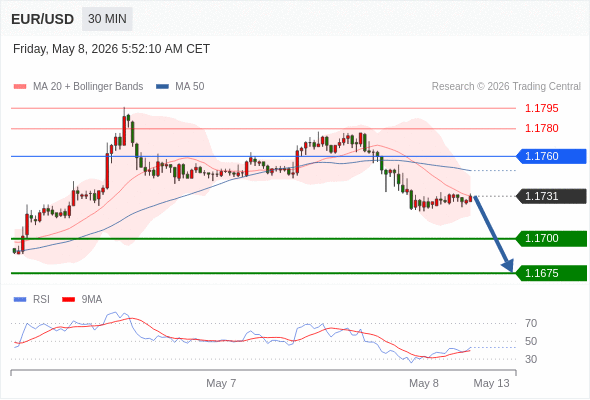Click the 1.1795 resistance label

coord(541,108)
